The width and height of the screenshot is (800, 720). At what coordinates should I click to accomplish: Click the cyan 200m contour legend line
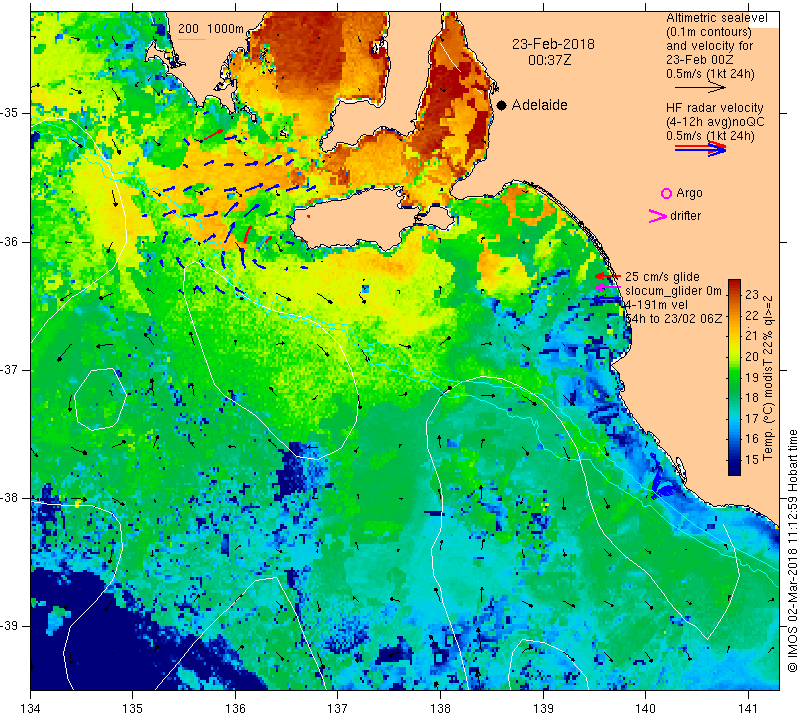192,39
